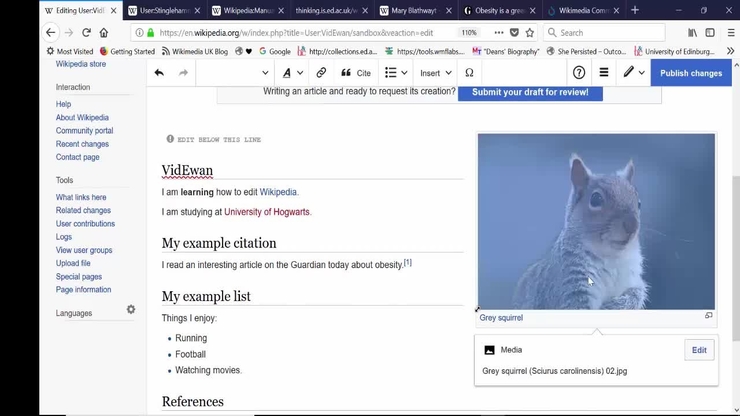The image size is (740, 416).
Task: Toggle Firefox sidebar view icon
Action: coord(710,33)
